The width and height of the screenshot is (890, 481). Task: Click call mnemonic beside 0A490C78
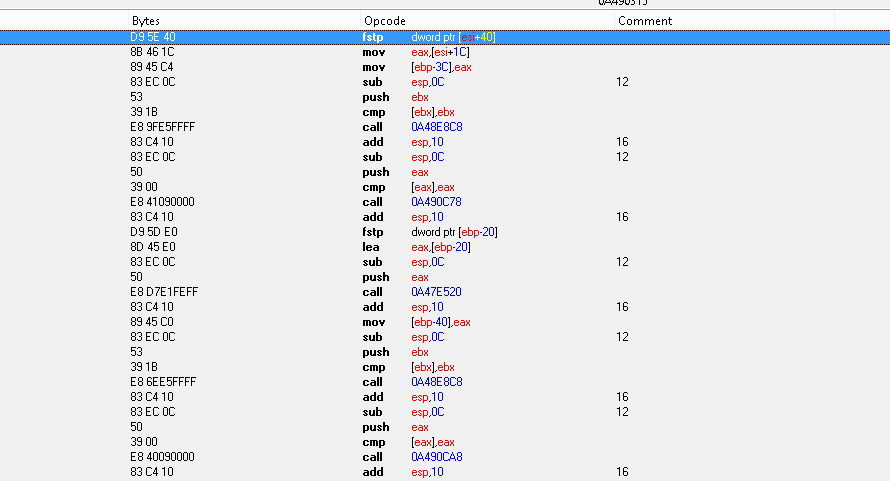pos(372,202)
